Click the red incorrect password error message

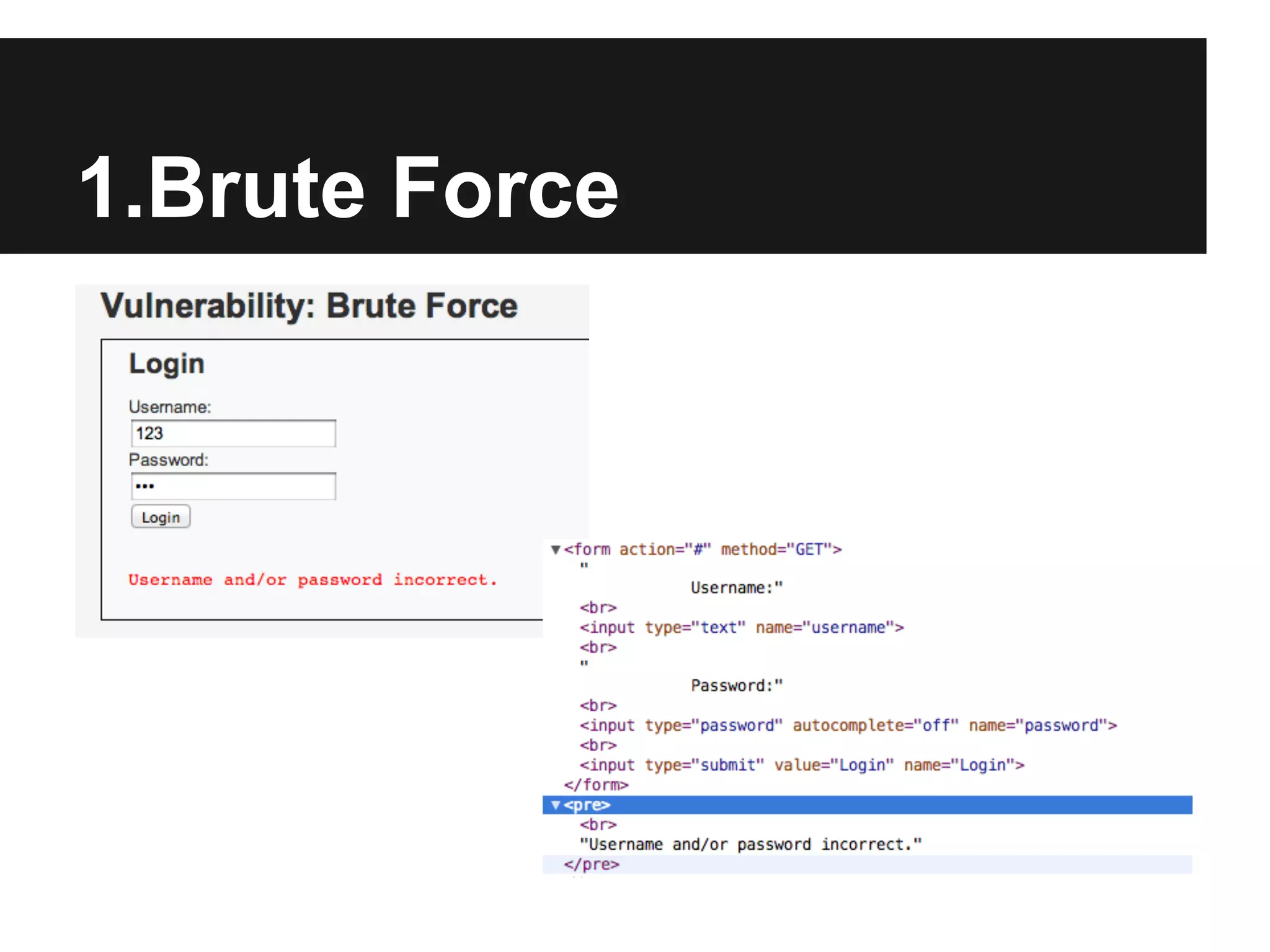313,580
